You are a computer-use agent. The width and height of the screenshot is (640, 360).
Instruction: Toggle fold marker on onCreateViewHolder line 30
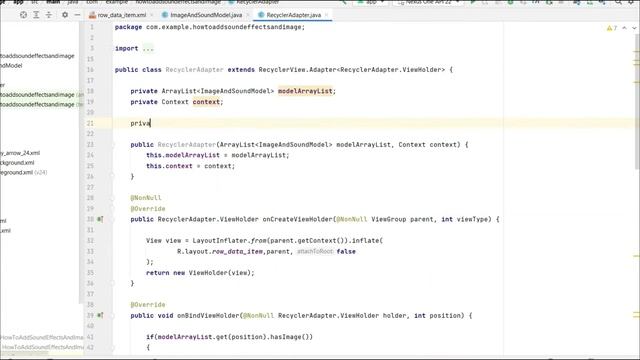tap(112, 219)
